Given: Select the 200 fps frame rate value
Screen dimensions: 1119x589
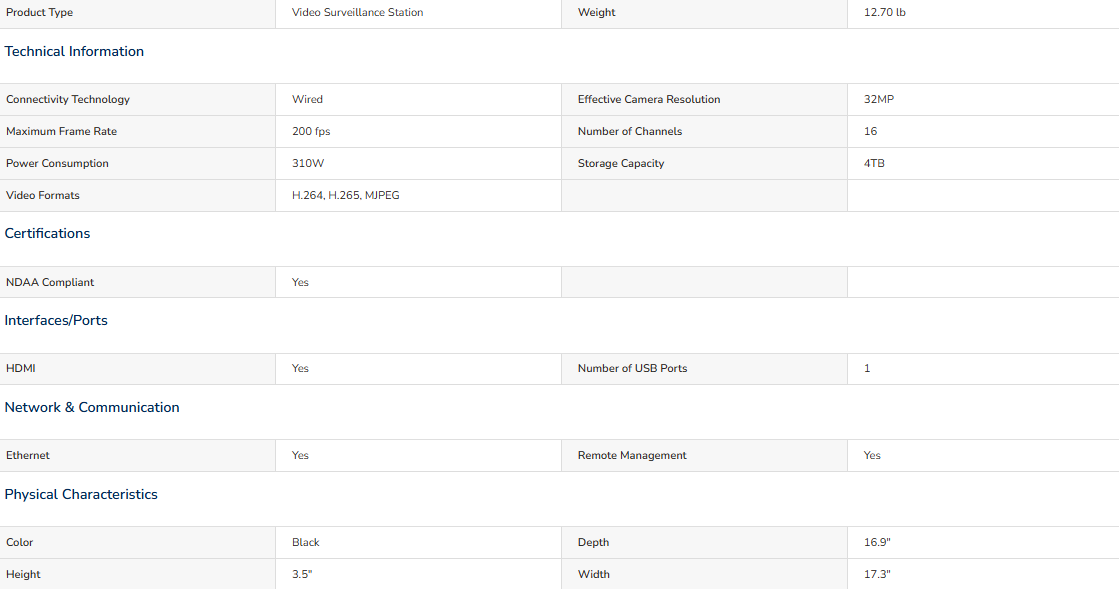Looking at the screenshot, I should coord(311,131).
